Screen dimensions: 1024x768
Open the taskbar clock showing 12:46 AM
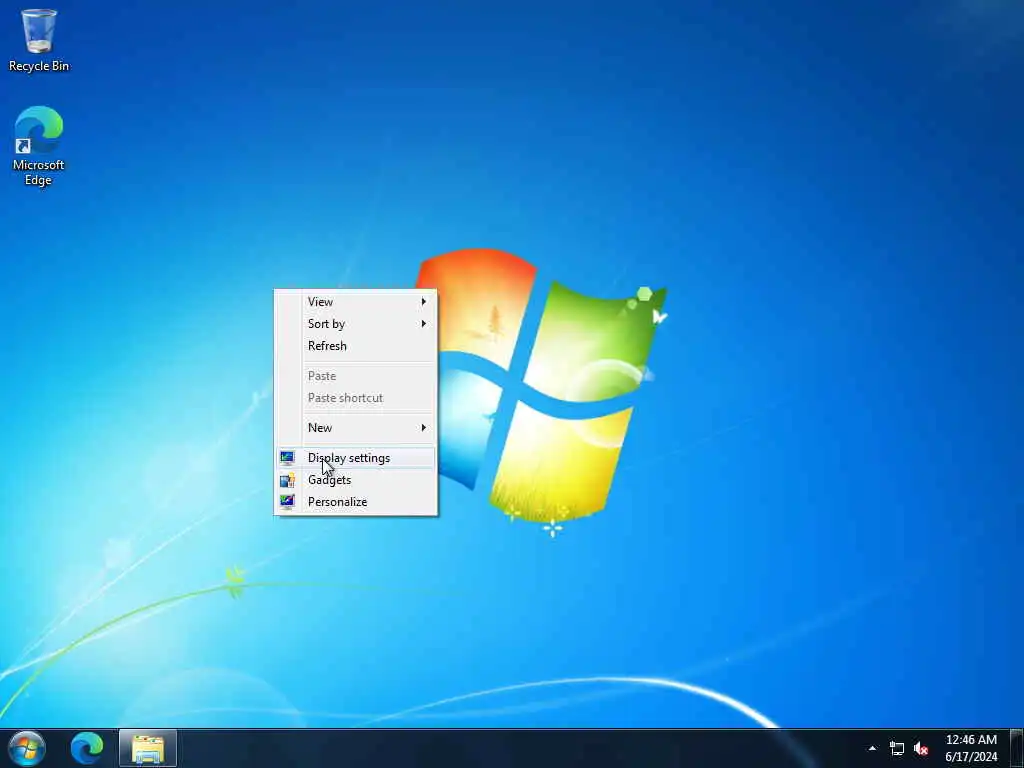[971, 748]
